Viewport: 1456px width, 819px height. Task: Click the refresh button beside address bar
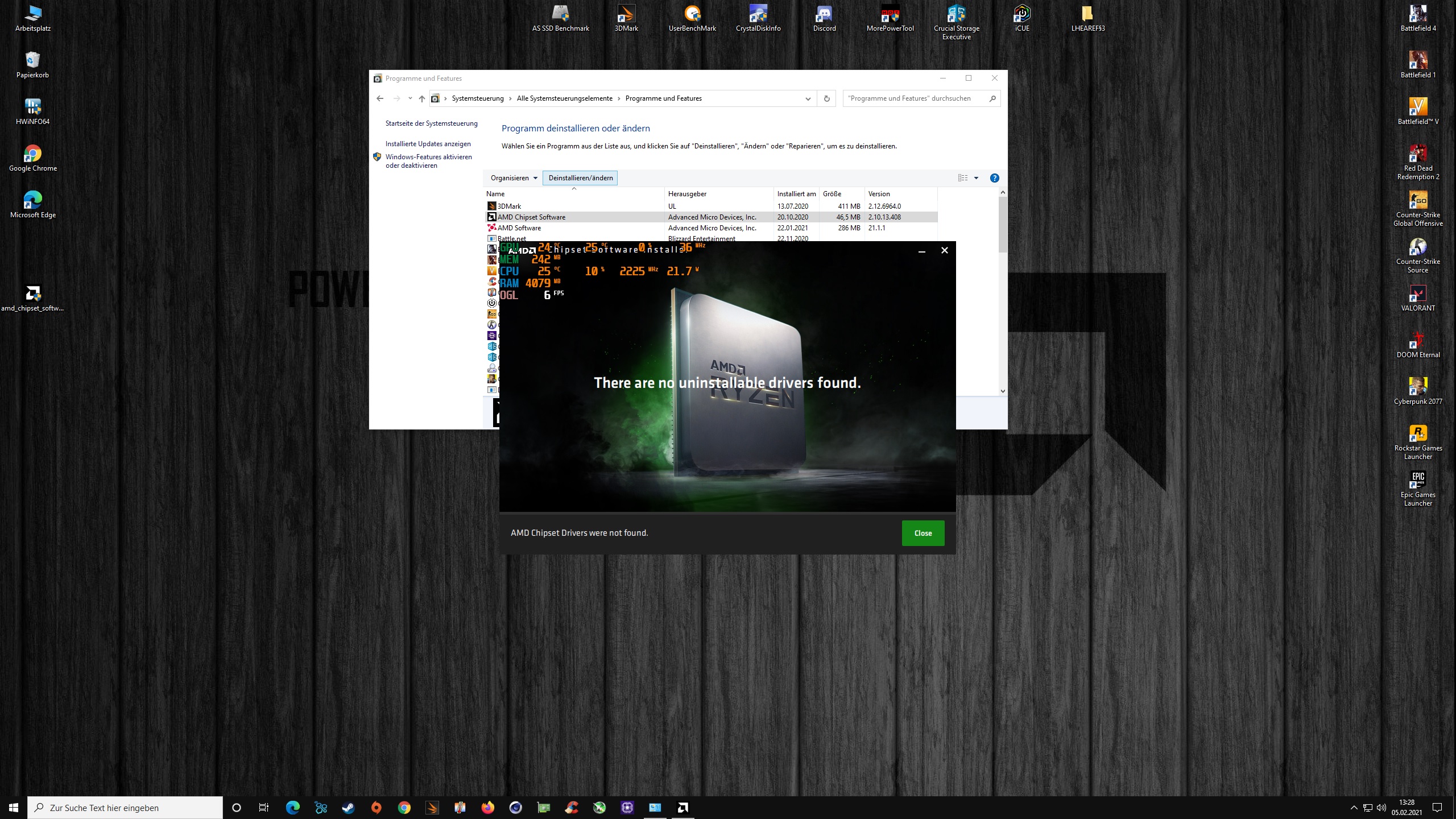coord(826,98)
